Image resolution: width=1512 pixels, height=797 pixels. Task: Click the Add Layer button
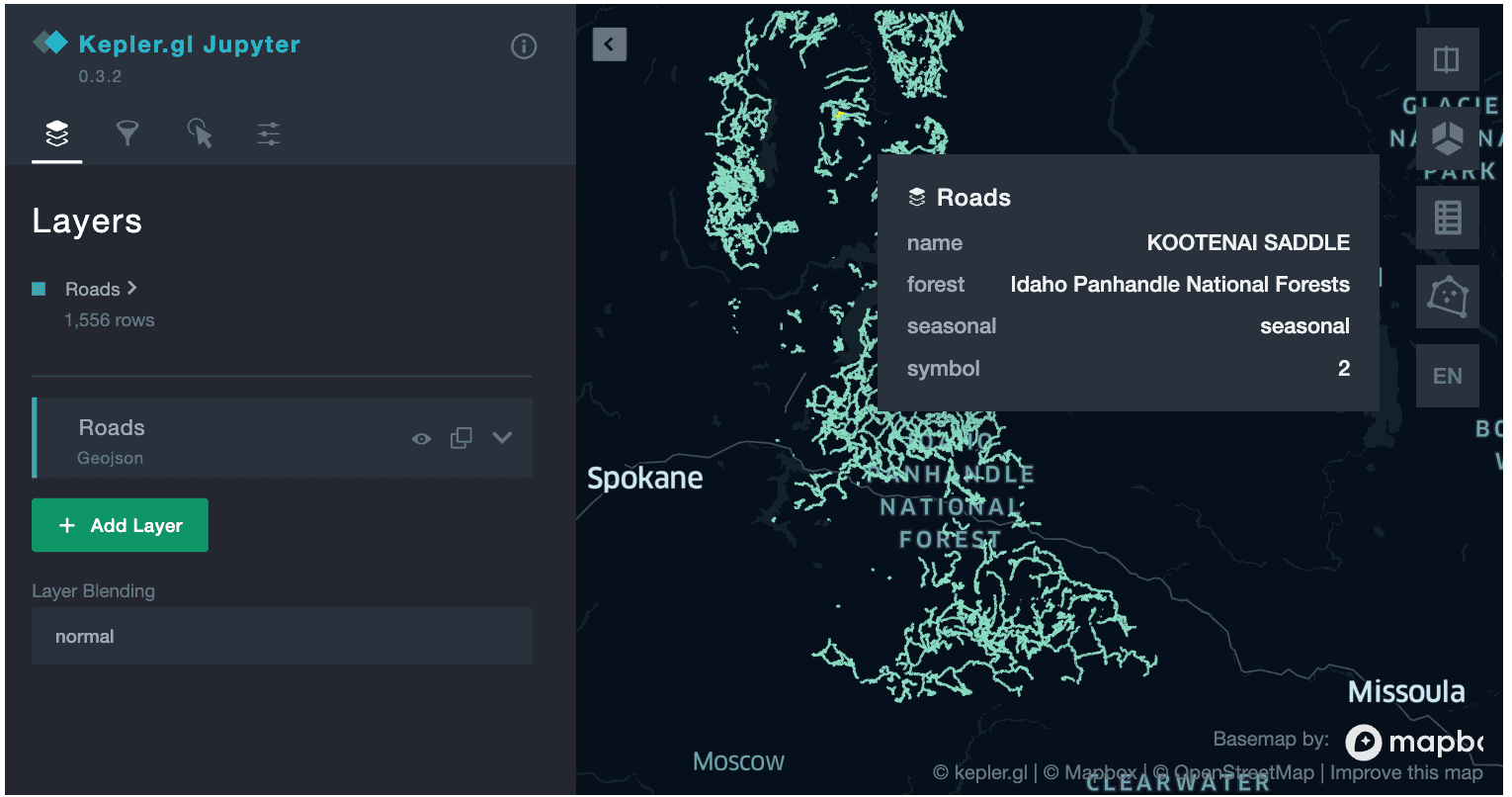pyautogui.click(x=120, y=525)
